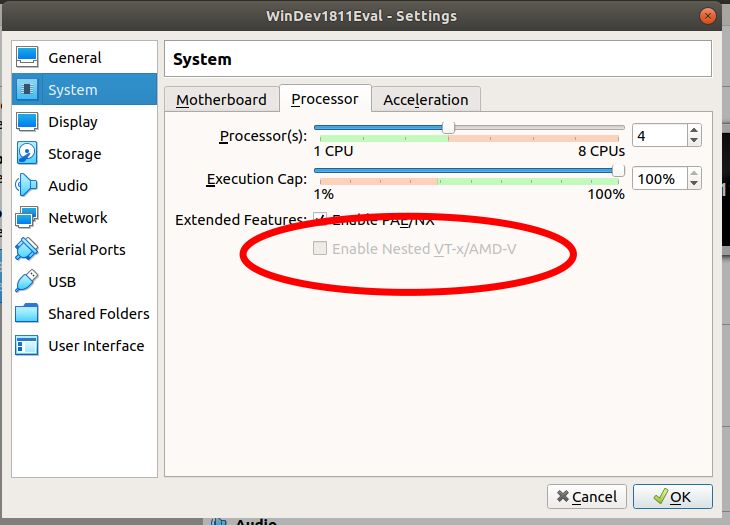Screen dimensions: 730x525
Task: Open the Display monitor icon
Action: (x=27, y=121)
